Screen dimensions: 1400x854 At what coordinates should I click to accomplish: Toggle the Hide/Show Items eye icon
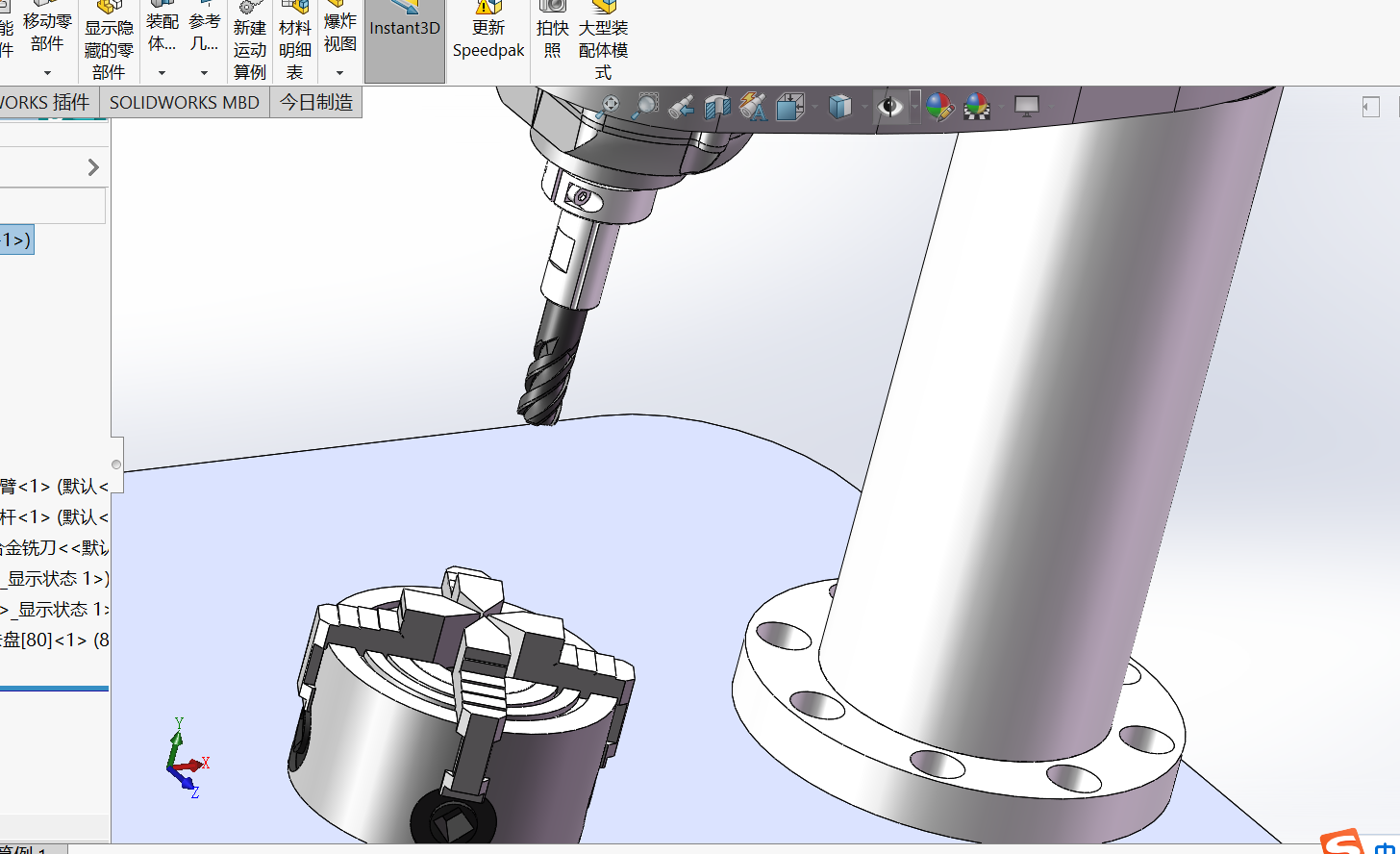click(891, 106)
